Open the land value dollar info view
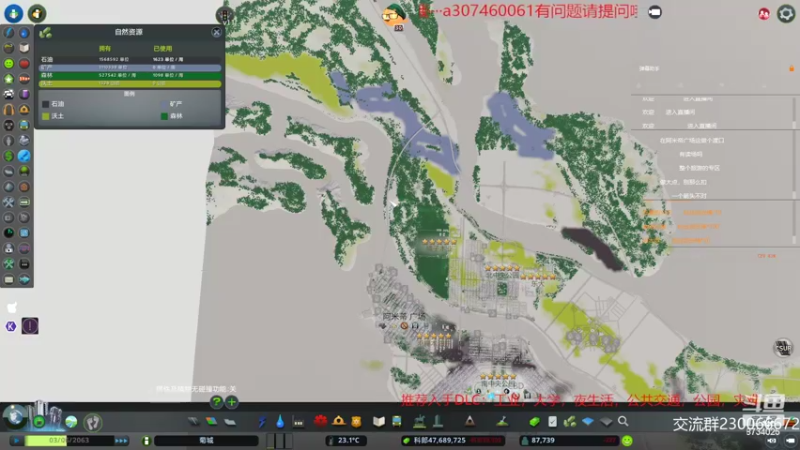 point(9,156)
